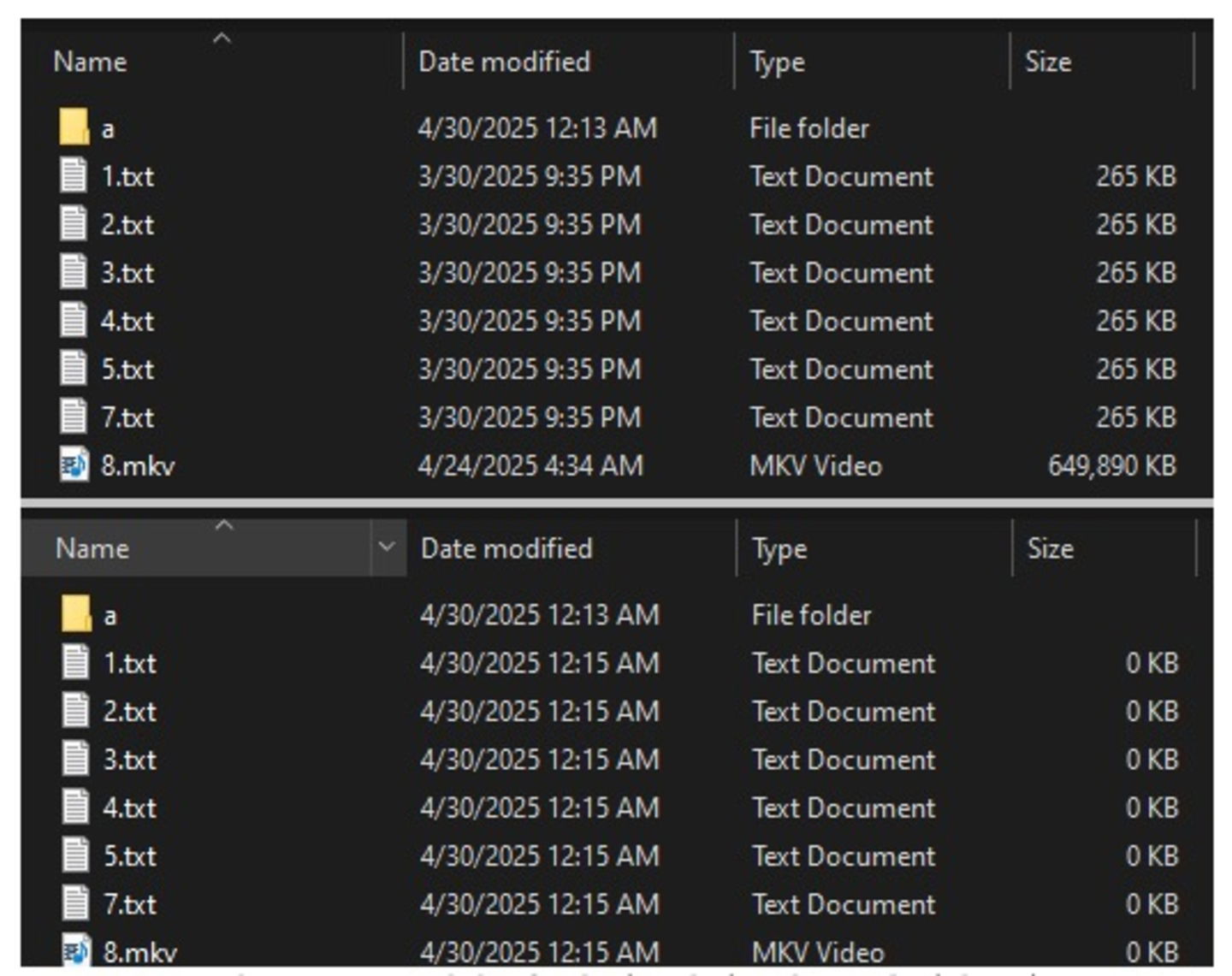Click 5.txt filename in upper list
Screen dimensions: 1232x976
point(127,369)
